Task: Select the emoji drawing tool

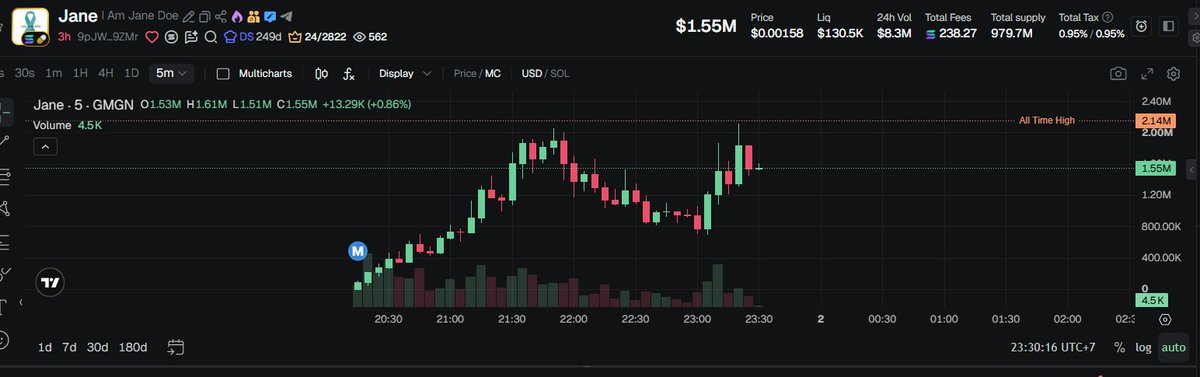Action: pos(4,339)
